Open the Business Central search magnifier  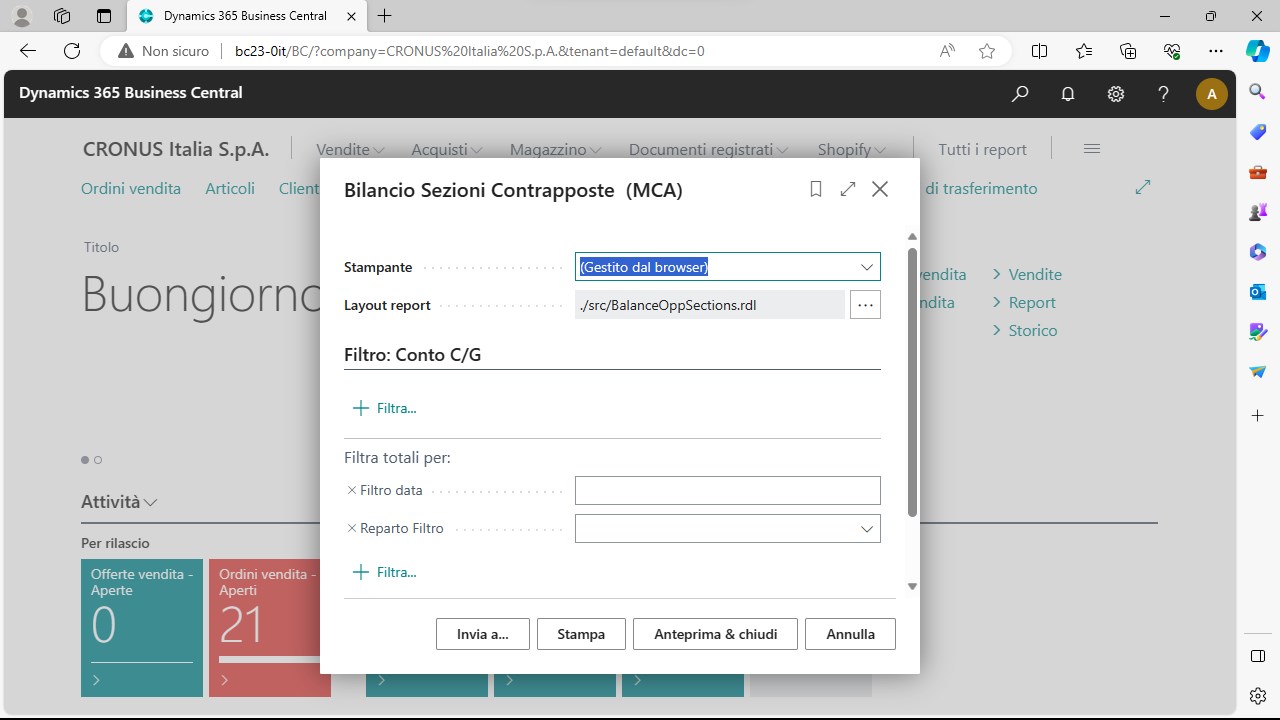coord(1020,93)
